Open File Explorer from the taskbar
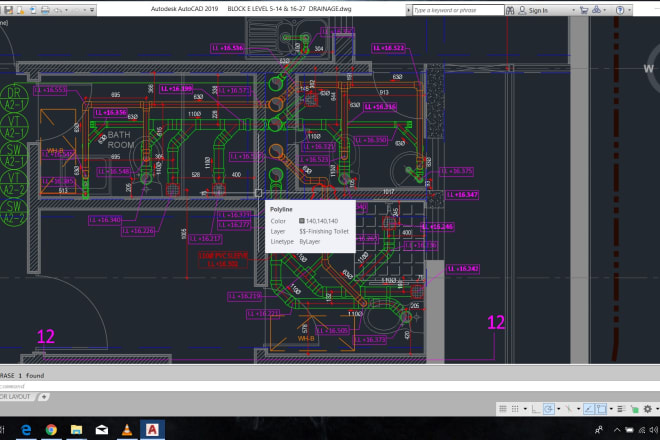Image resolution: width=660 pixels, height=440 pixels. (x=76, y=429)
